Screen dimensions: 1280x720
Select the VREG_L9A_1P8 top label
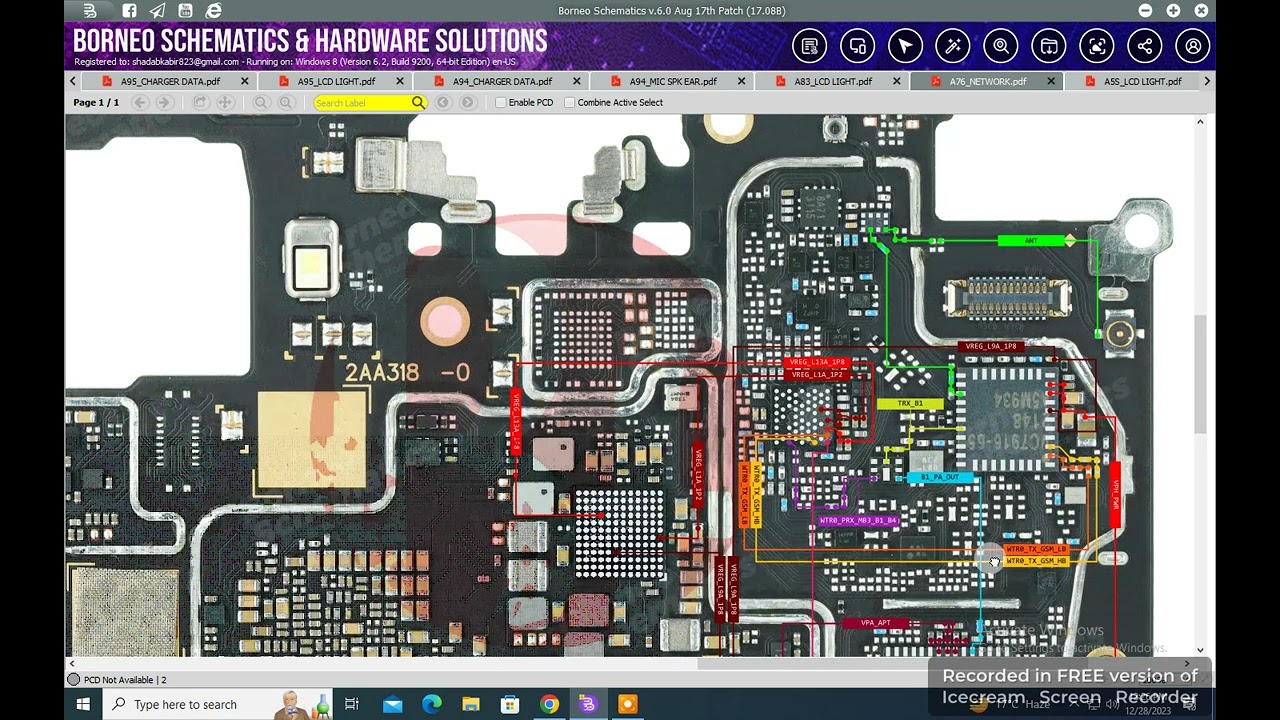(x=991, y=346)
